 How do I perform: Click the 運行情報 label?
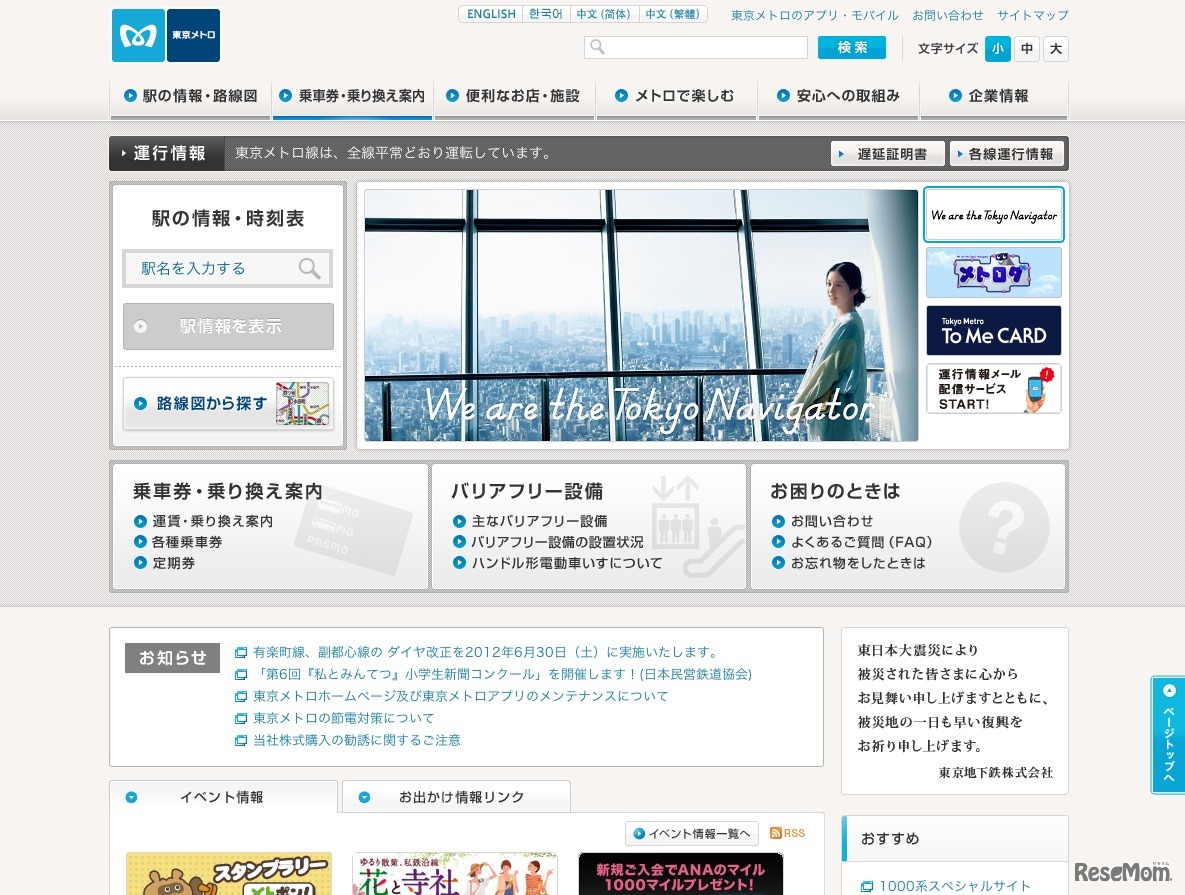pyautogui.click(x=167, y=153)
